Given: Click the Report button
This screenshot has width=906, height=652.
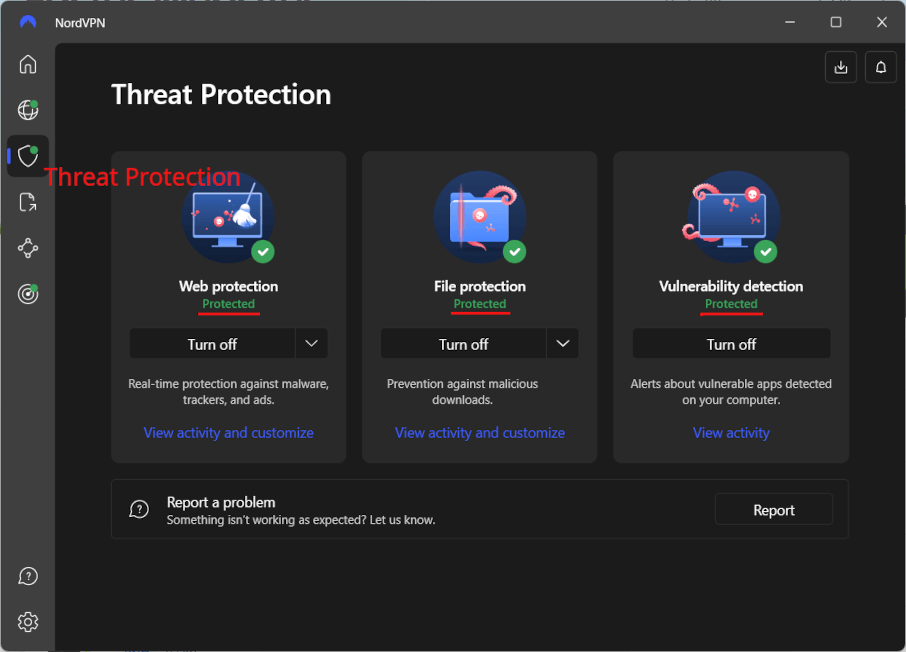Looking at the screenshot, I should [774, 510].
